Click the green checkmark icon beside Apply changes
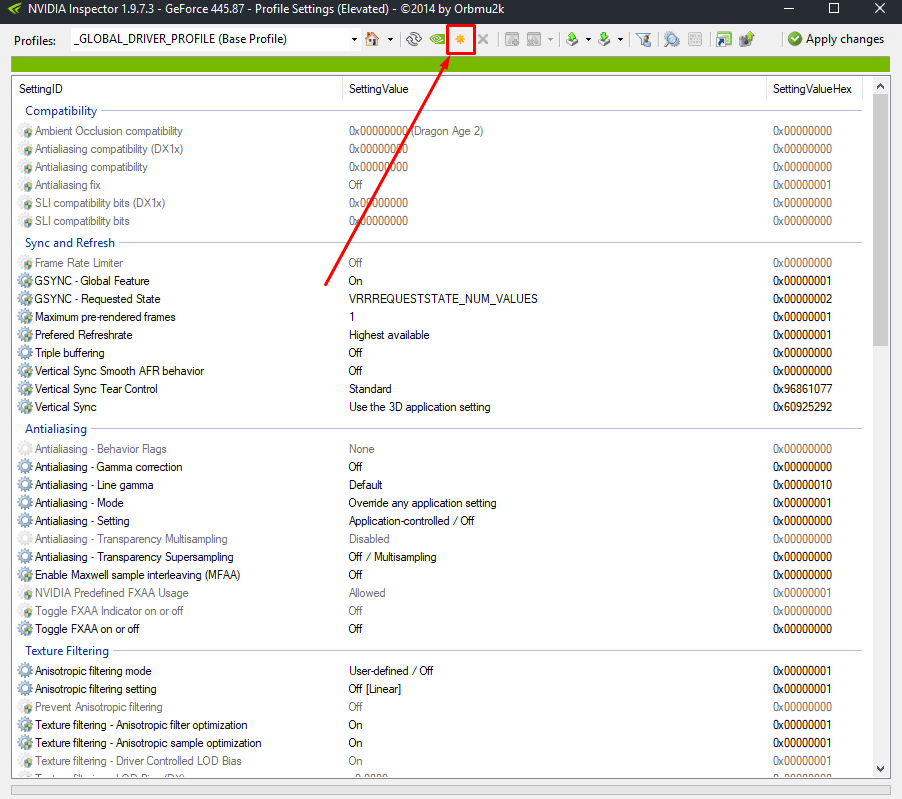 795,39
